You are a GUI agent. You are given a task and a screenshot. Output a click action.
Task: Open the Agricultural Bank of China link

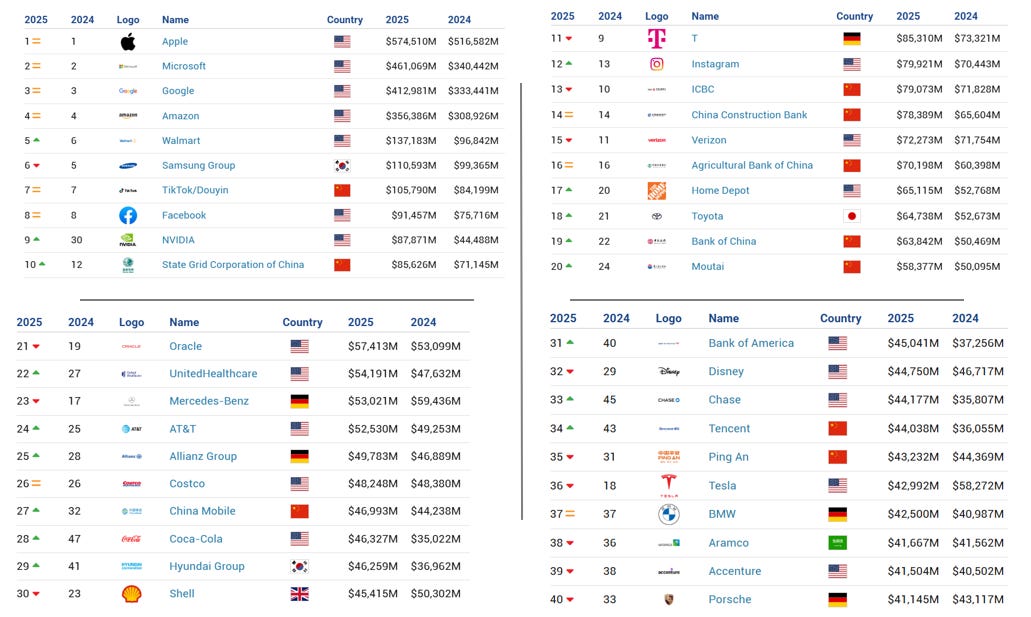(752, 165)
